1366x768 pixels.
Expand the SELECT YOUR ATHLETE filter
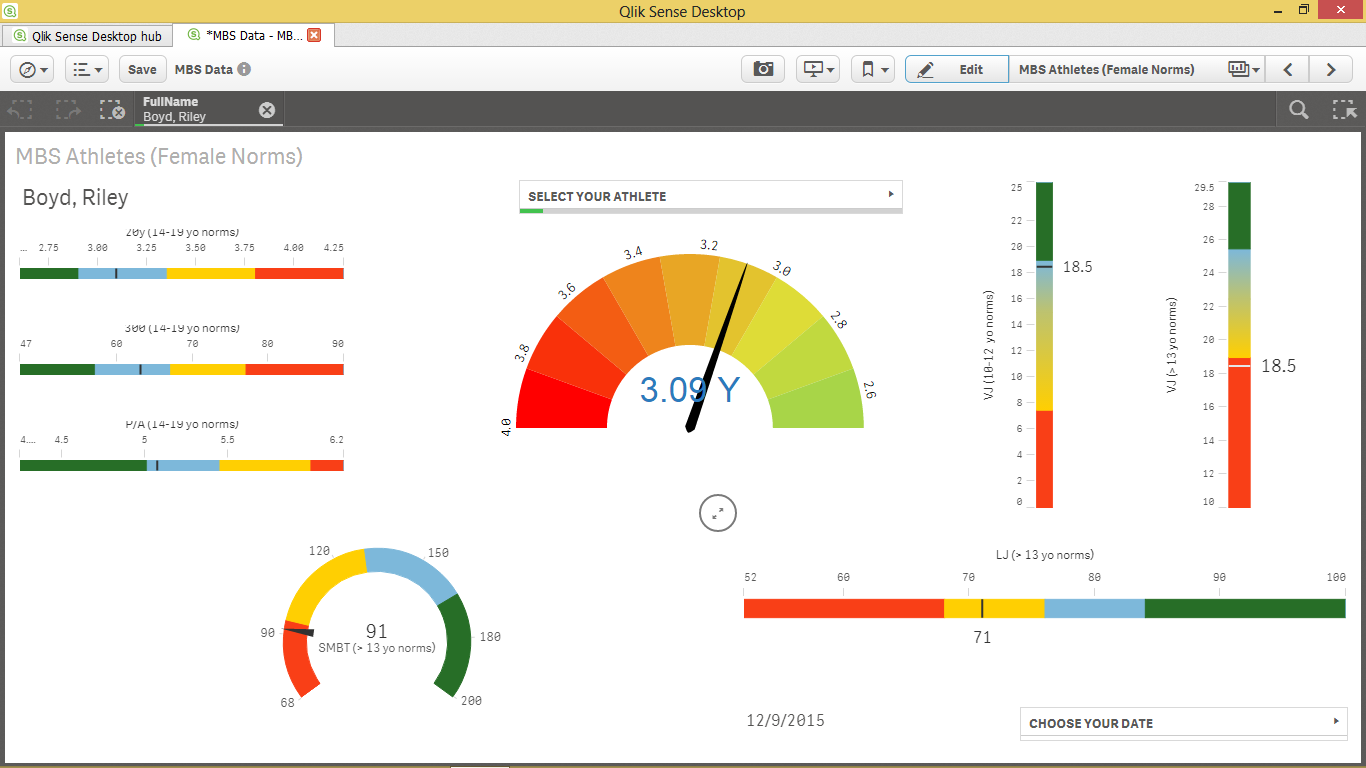tap(710, 196)
